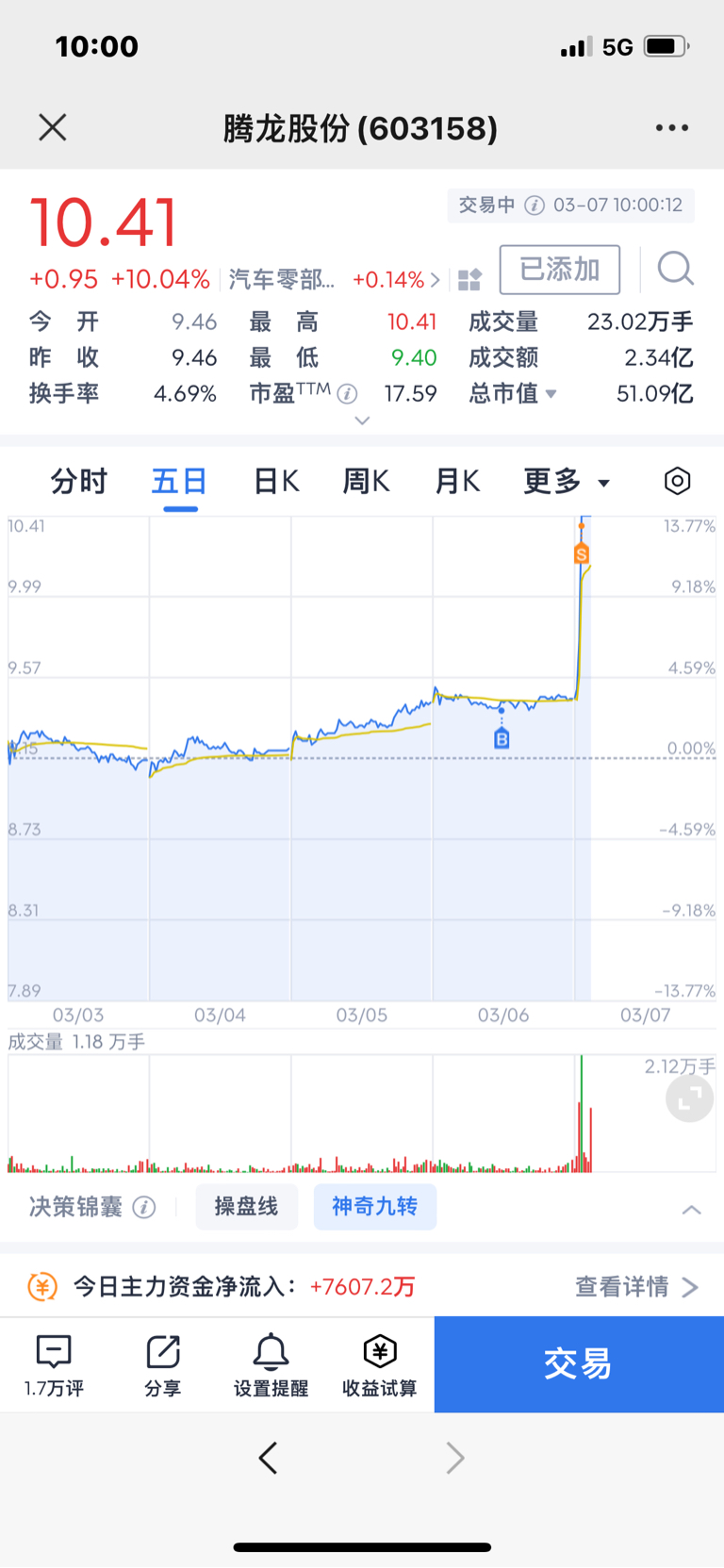Image resolution: width=724 pixels, height=1568 pixels.
Task: Open 收益试算 profit calculator
Action: [x=379, y=1365]
